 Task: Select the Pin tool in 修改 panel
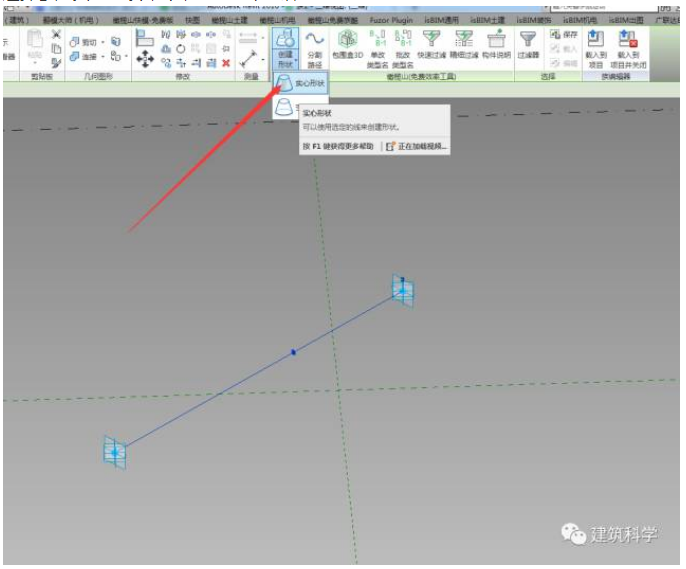226,49
